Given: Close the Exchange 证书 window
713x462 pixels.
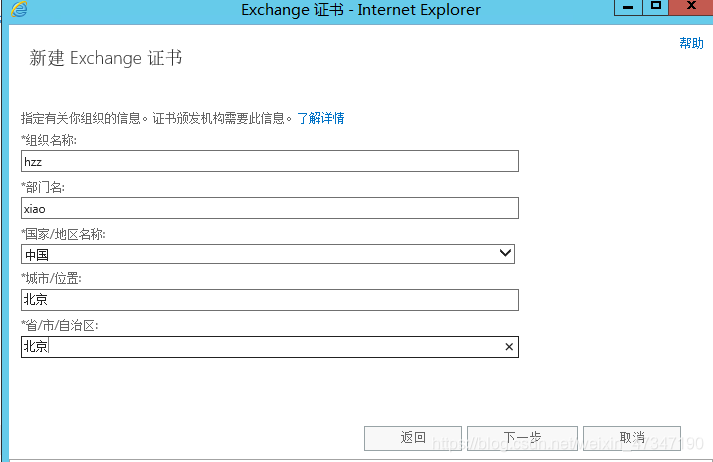Looking at the screenshot, I should (691, 6).
